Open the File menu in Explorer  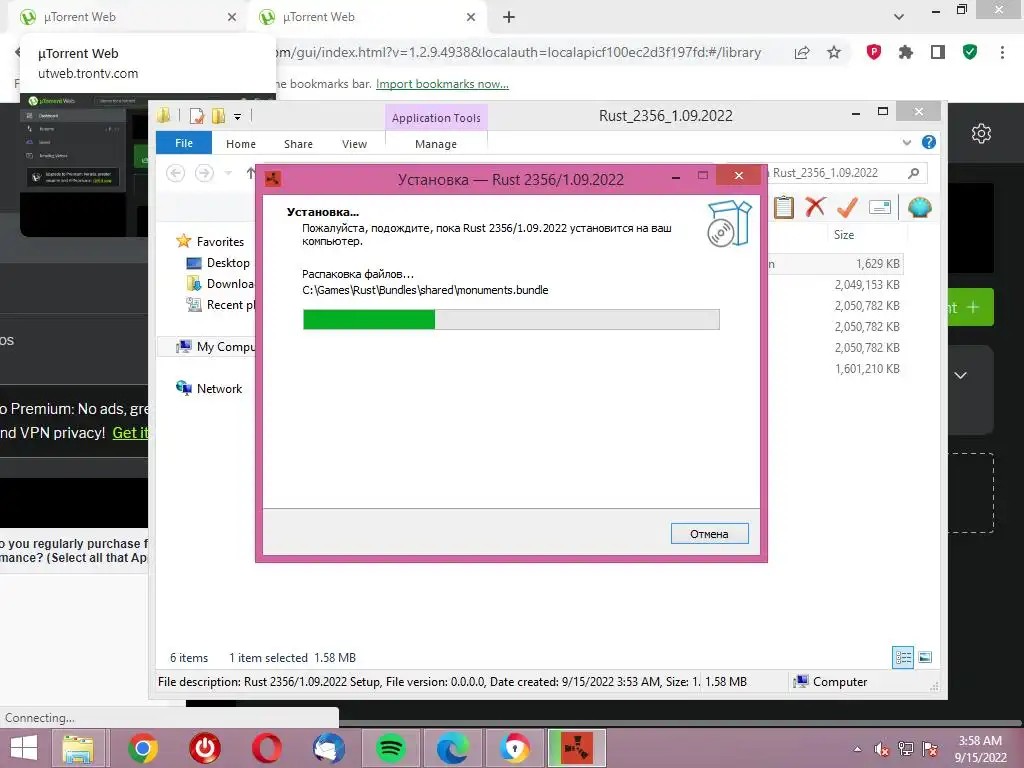184,143
